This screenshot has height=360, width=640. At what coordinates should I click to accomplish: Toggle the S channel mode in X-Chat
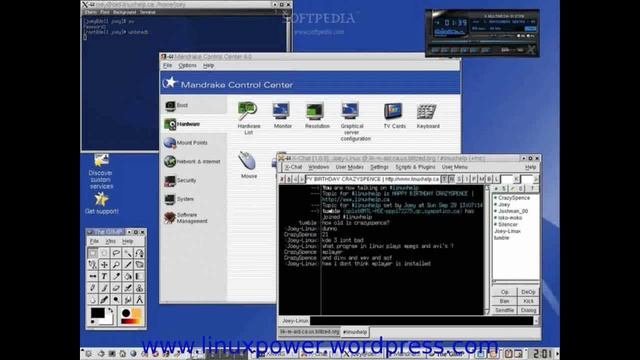point(459,179)
